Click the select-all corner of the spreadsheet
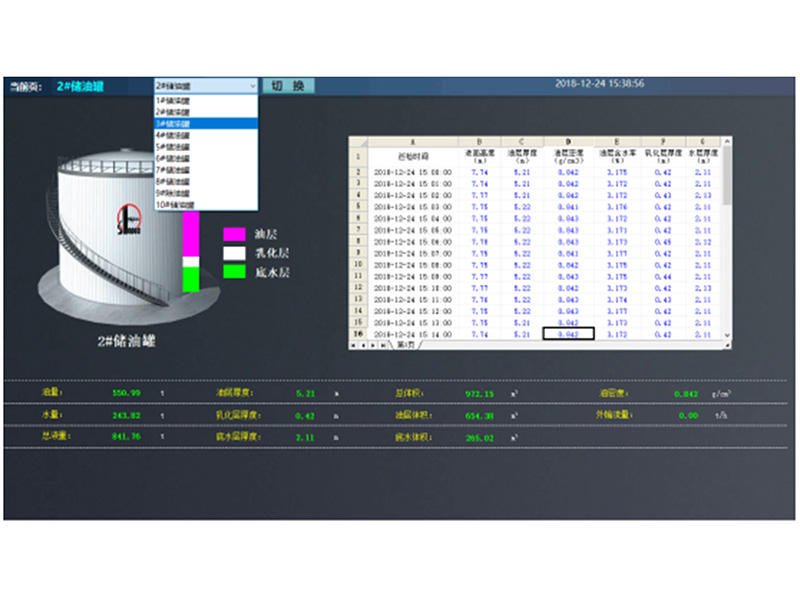The image size is (800, 600). tap(357, 143)
